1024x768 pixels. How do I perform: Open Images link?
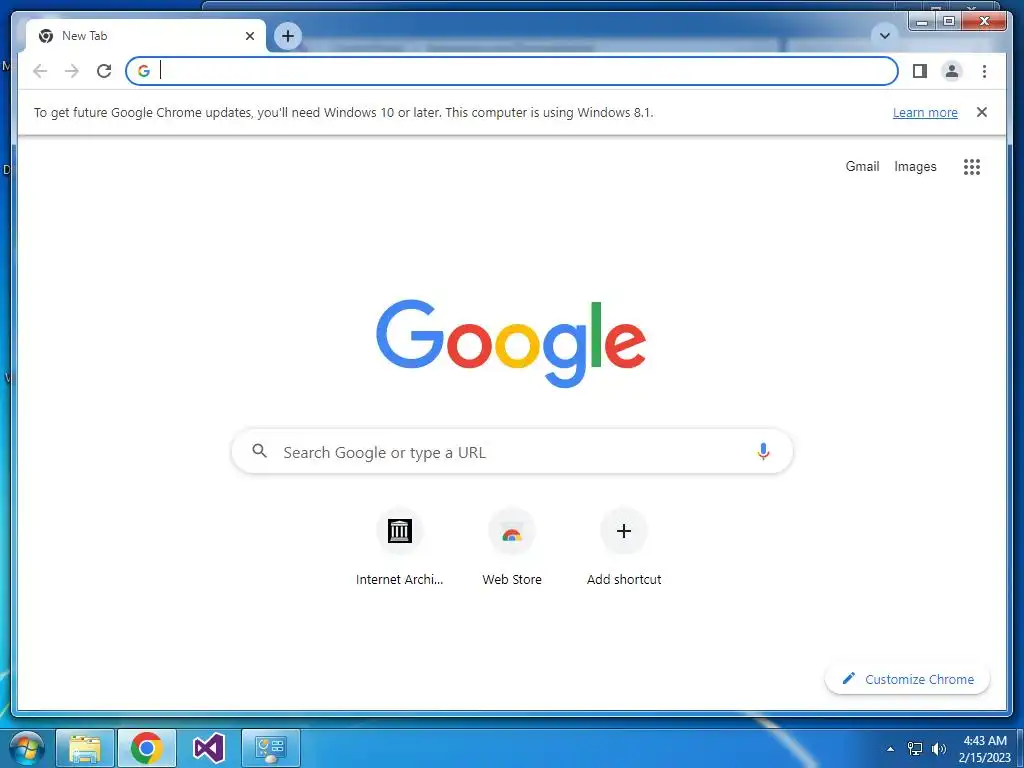click(x=915, y=167)
